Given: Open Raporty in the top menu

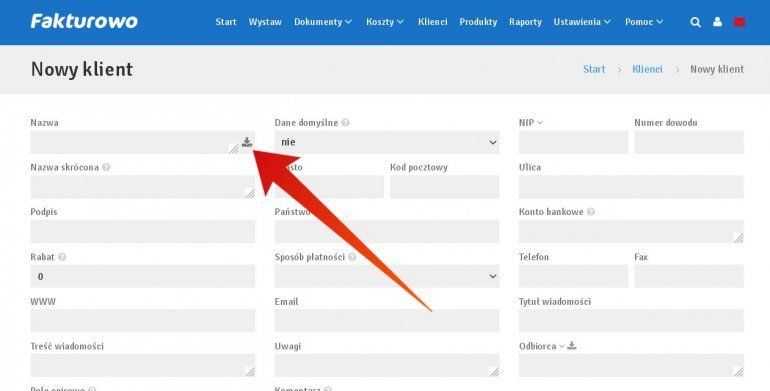Looking at the screenshot, I should (525, 22).
